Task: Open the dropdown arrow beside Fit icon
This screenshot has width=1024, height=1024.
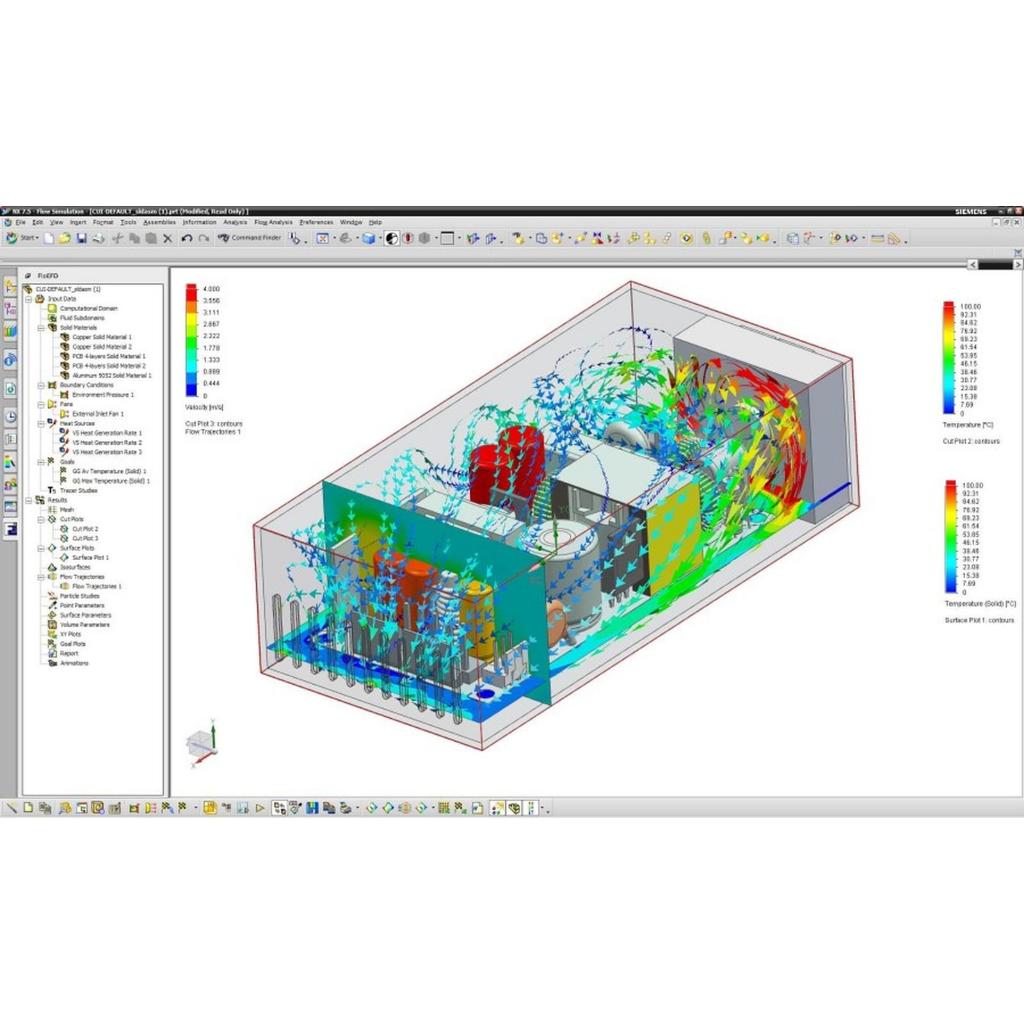Action: click(334, 239)
